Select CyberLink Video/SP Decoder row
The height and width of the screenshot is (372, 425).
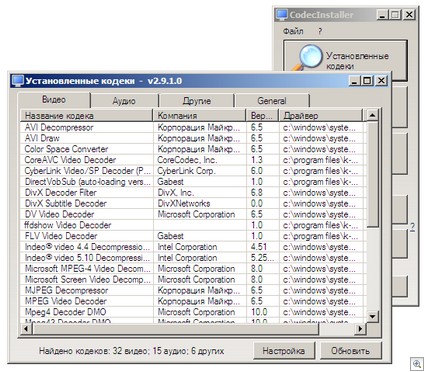click(x=194, y=171)
